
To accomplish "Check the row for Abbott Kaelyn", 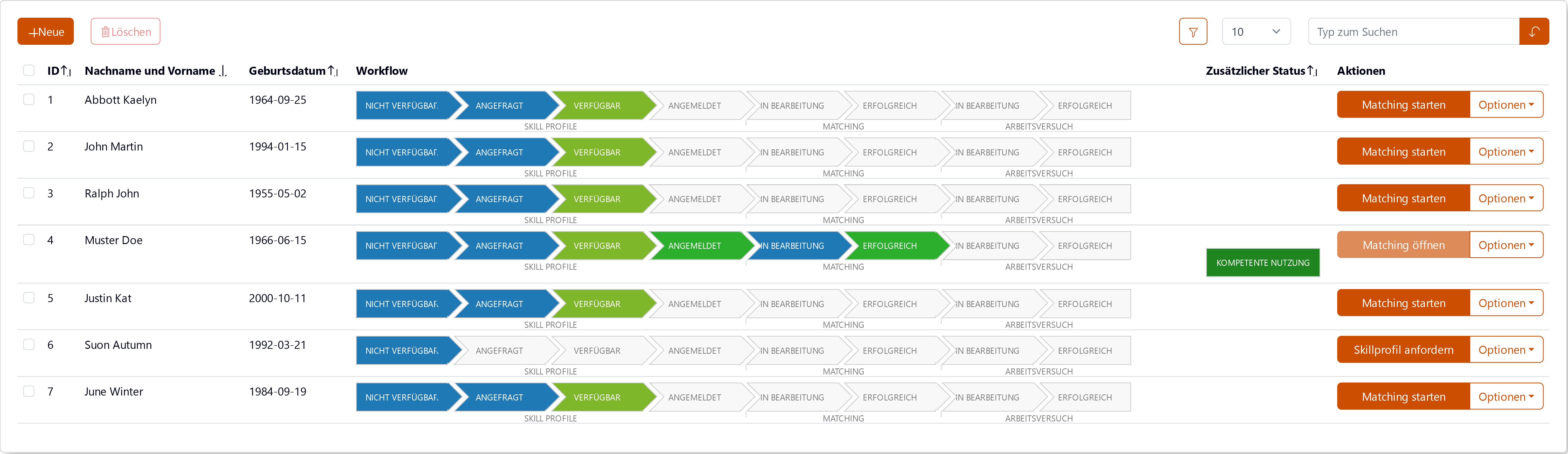I will pyautogui.click(x=29, y=99).
